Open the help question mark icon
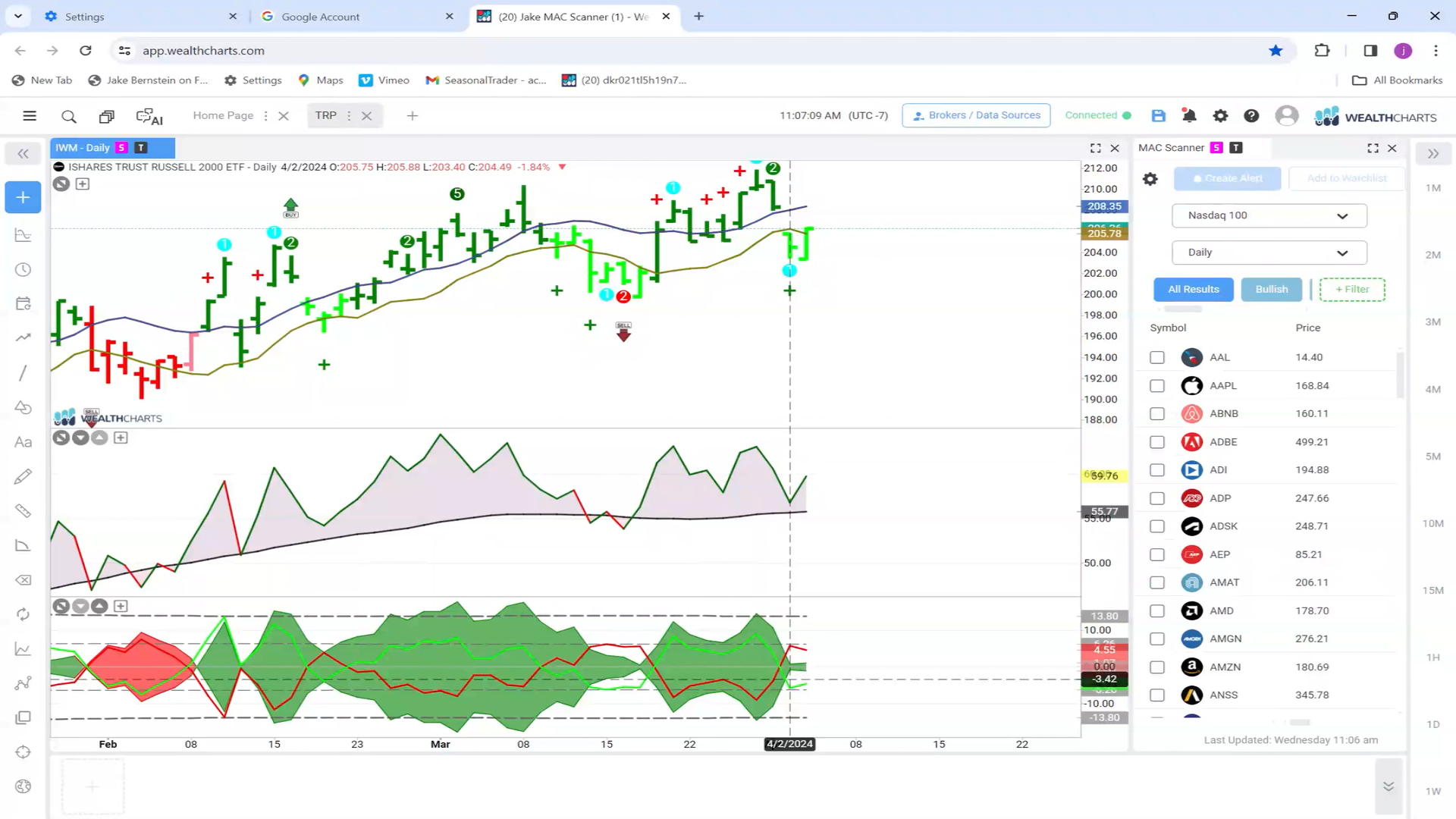Screen dimensions: 1456x819 pyautogui.click(x=1251, y=115)
